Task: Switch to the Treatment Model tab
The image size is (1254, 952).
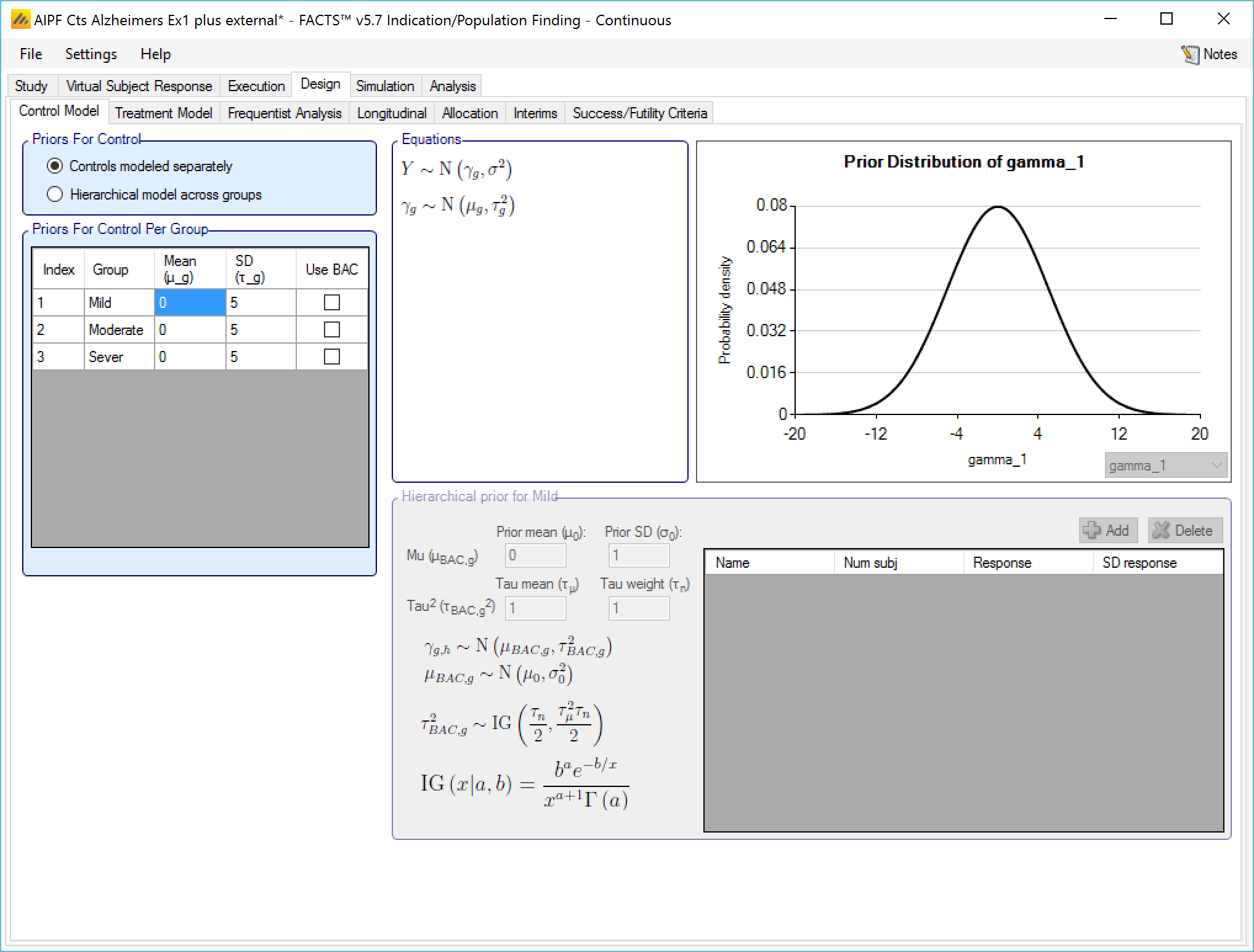Action: point(163,113)
